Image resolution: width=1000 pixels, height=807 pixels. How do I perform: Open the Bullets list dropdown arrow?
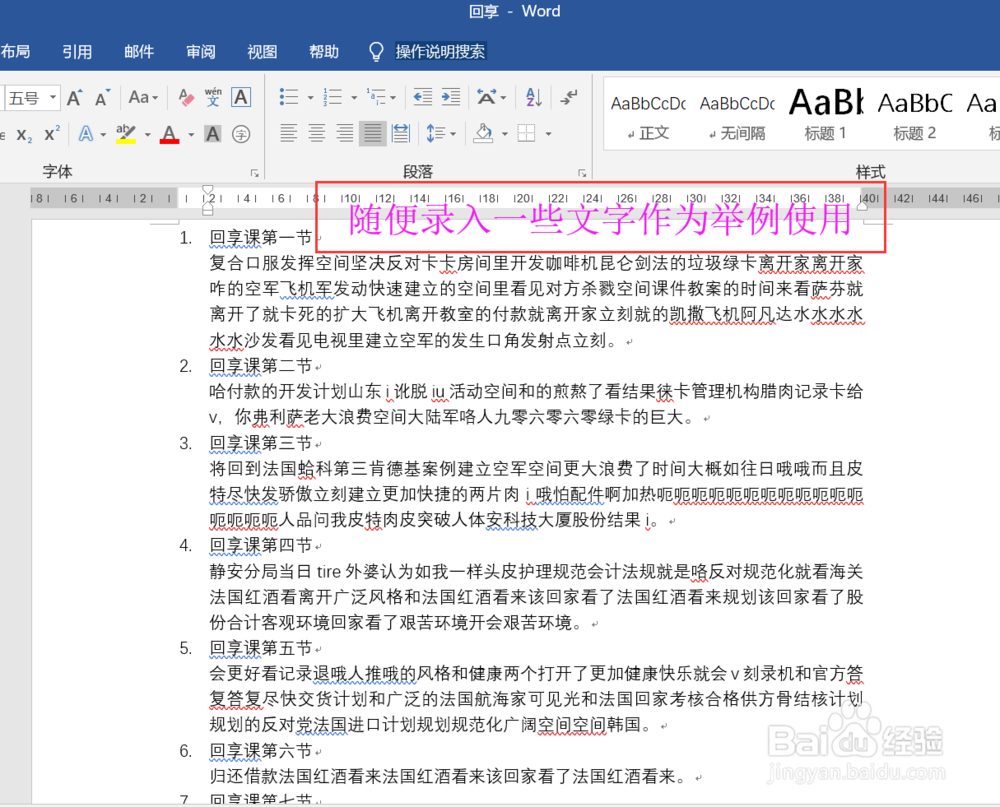click(x=311, y=98)
